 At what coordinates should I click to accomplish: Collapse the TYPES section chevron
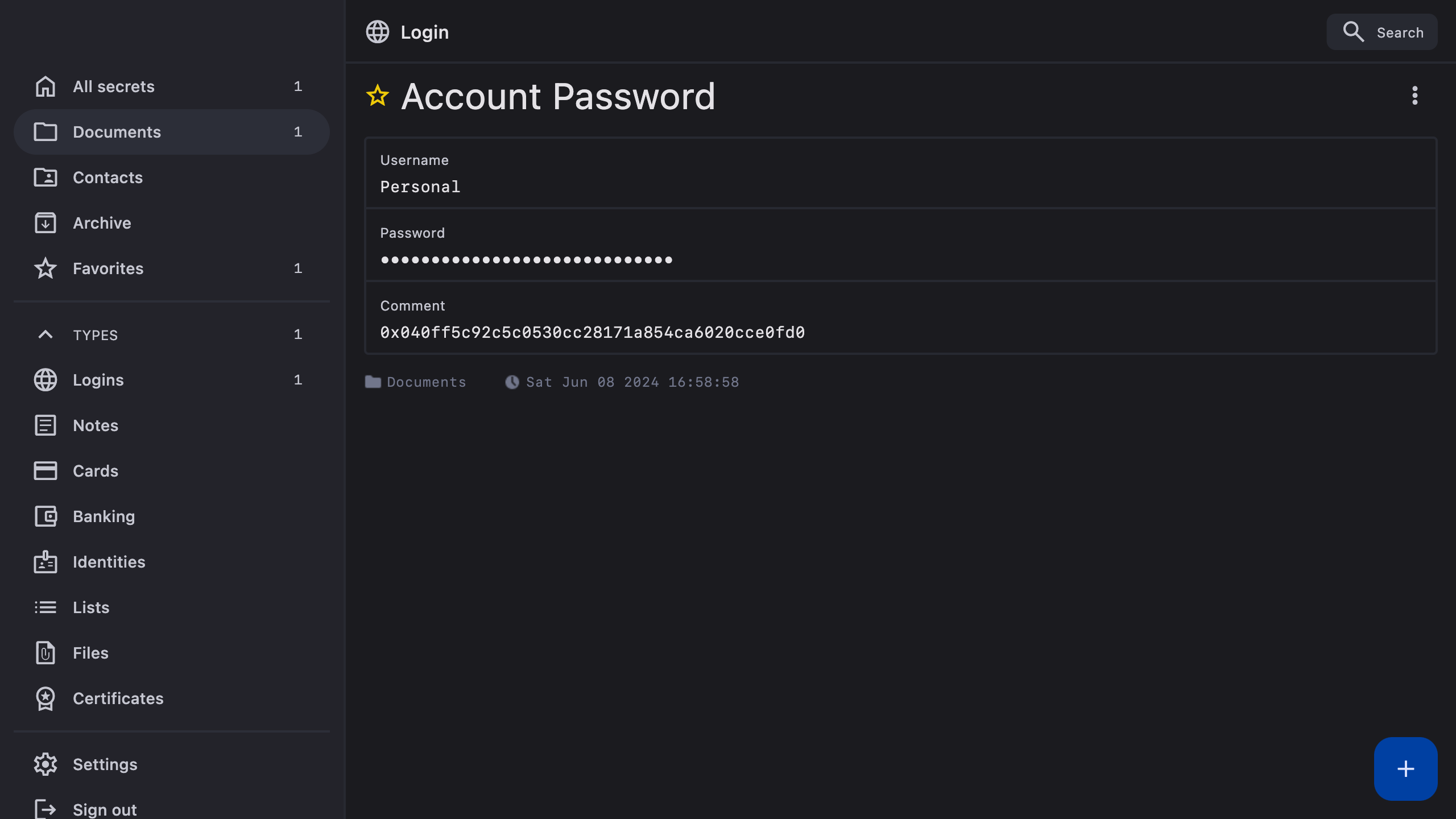pyautogui.click(x=45, y=334)
